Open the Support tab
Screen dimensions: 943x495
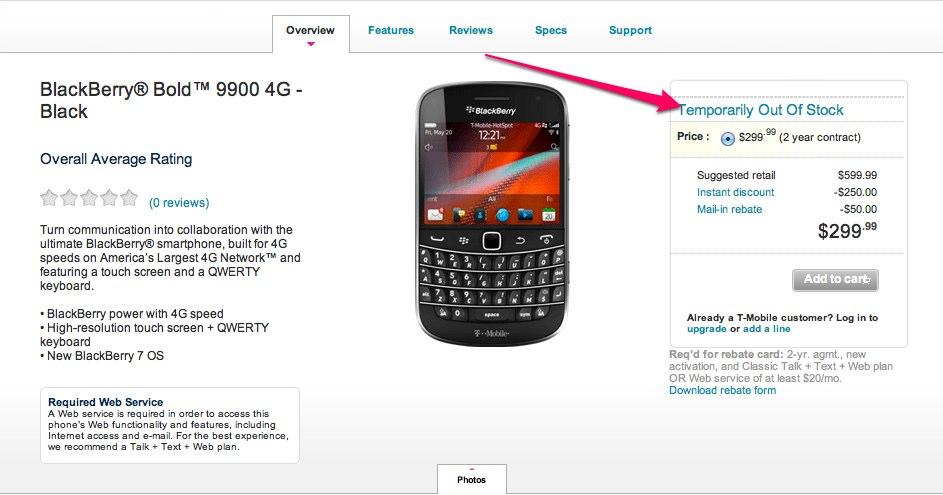click(630, 30)
